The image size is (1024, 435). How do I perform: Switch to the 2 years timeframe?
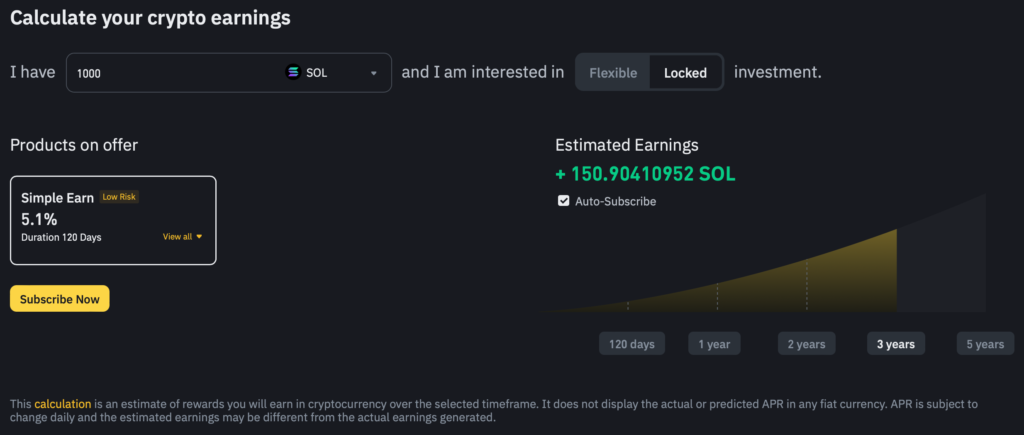806,344
